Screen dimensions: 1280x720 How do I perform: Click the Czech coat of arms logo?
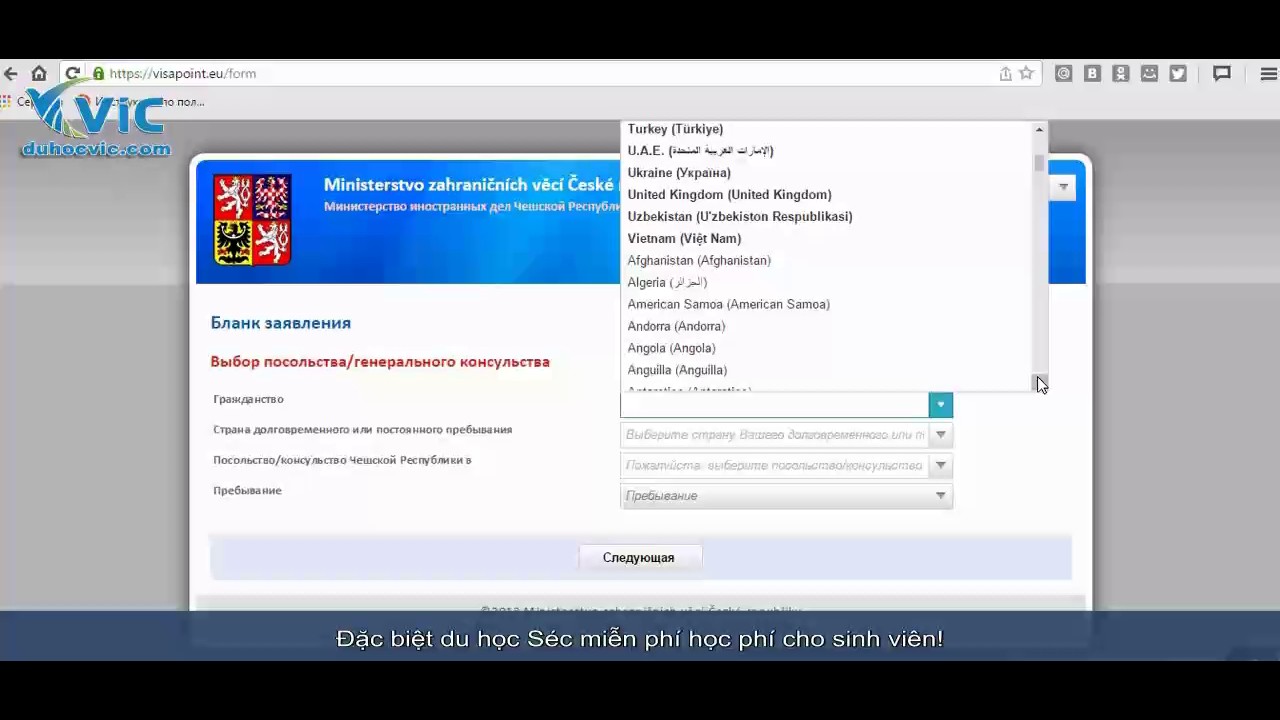point(252,219)
